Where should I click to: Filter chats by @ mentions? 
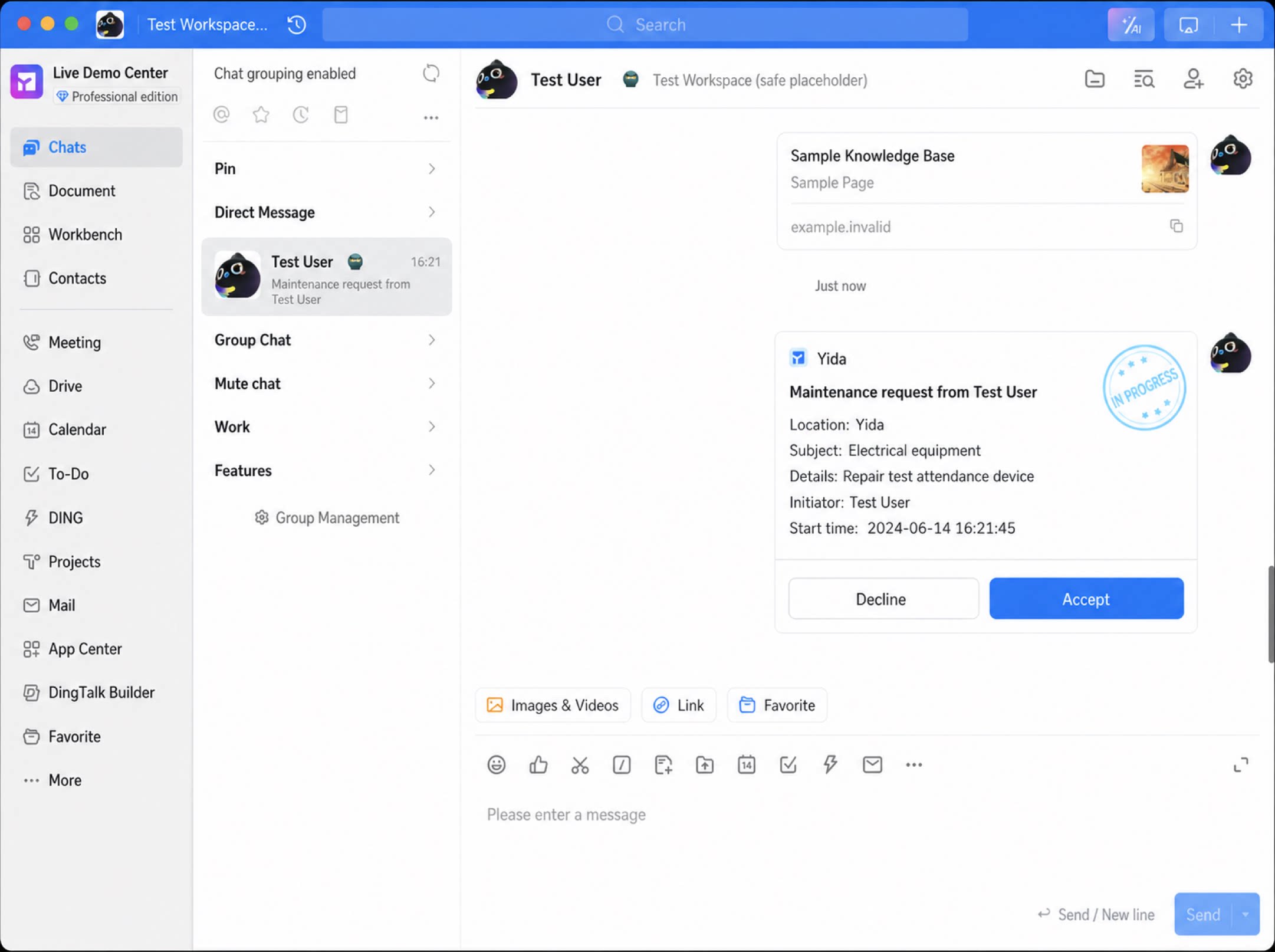(222, 114)
